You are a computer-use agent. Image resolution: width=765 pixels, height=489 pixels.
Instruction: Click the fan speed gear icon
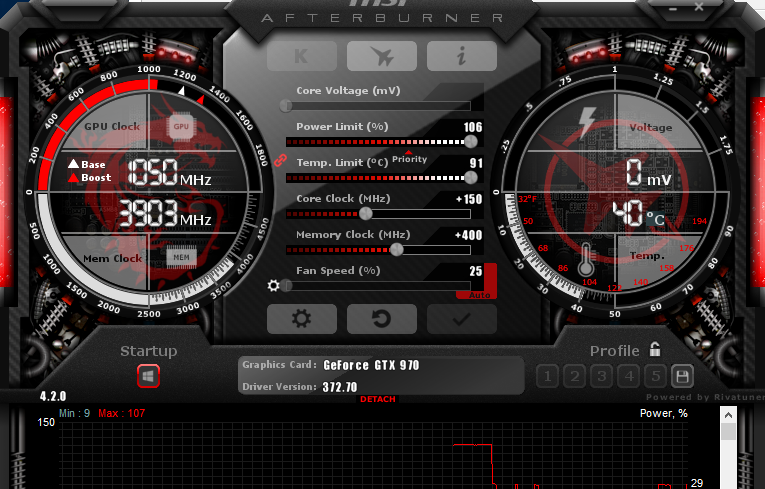point(274,285)
